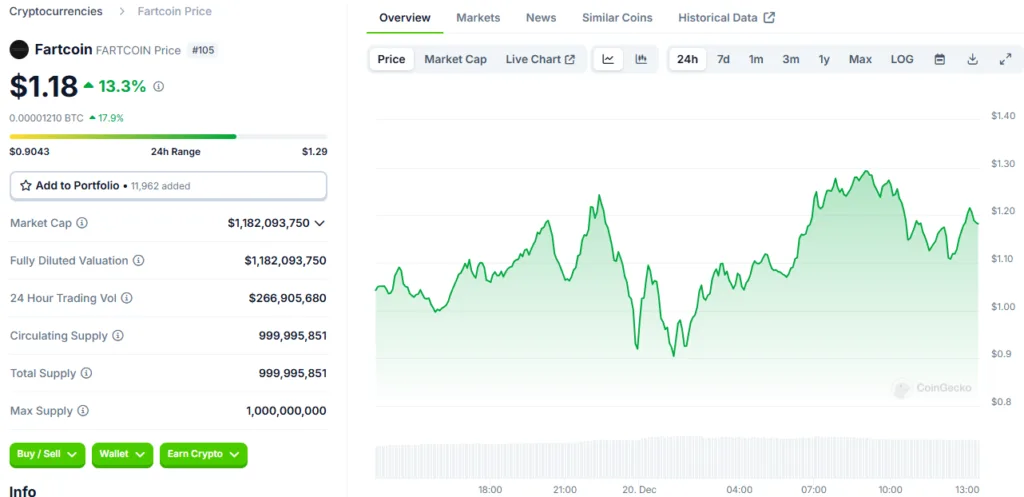
Task: Open the Buy / Sell dropdown
Action: pyautogui.click(x=47, y=454)
